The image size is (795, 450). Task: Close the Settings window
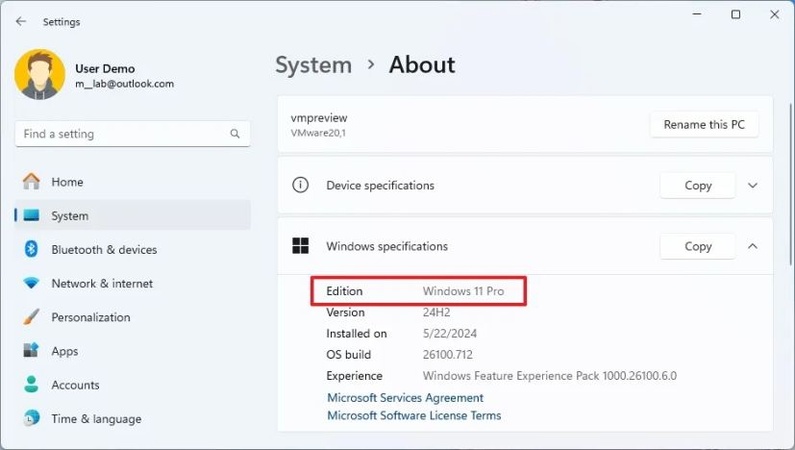(775, 14)
